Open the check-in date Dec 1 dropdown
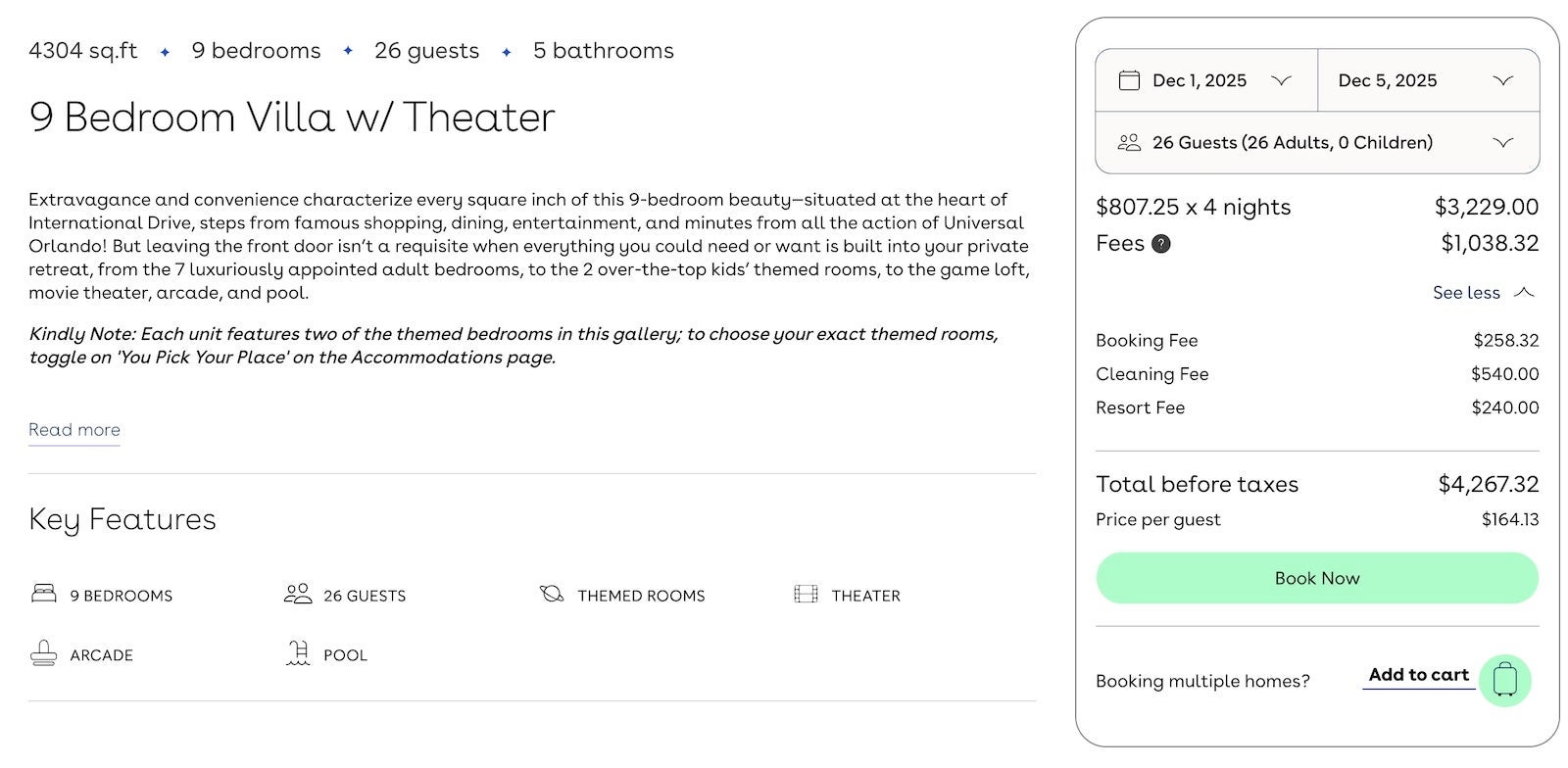1568x768 pixels. 1283,80
